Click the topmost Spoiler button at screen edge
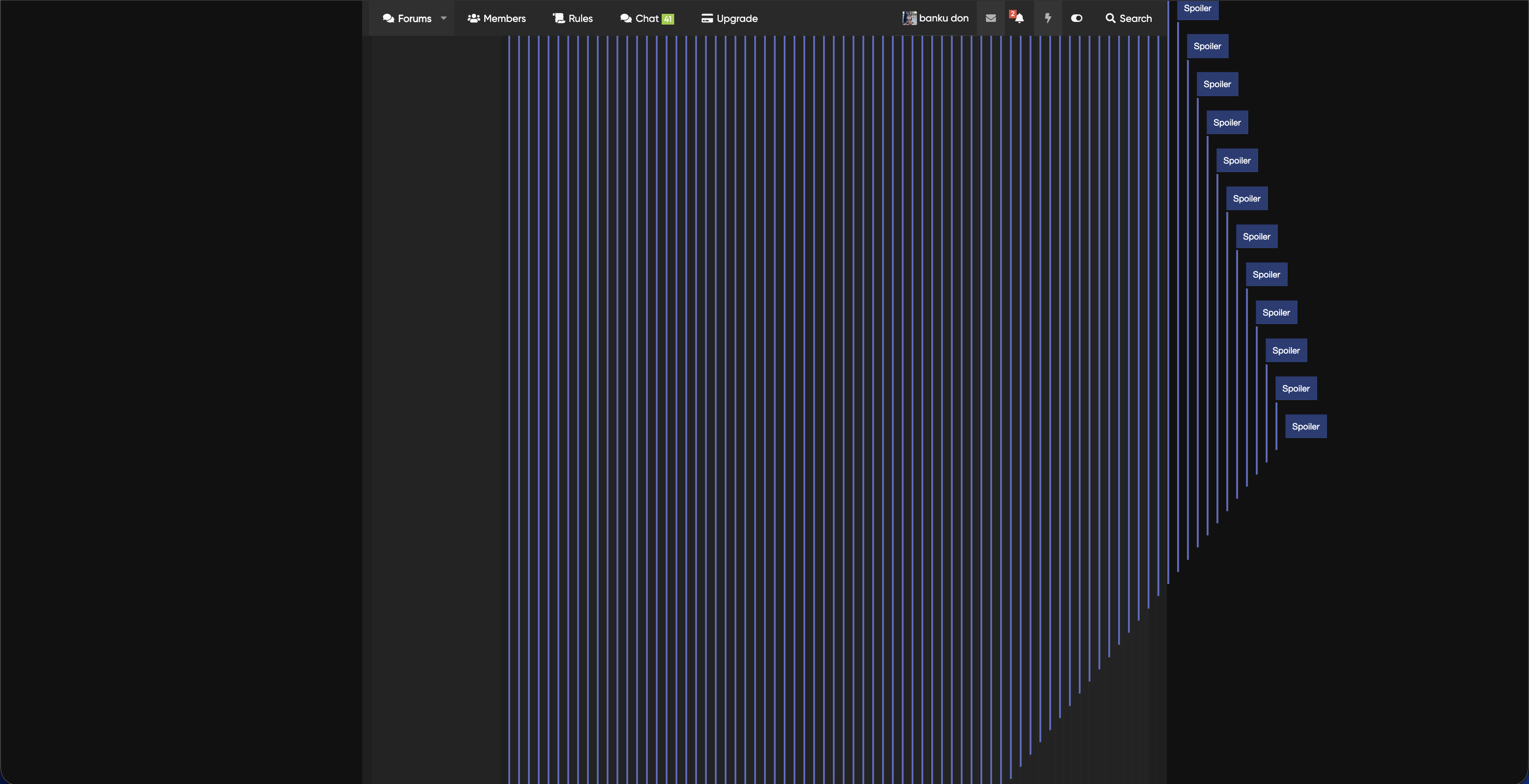The width and height of the screenshot is (1529, 784). (x=1197, y=9)
